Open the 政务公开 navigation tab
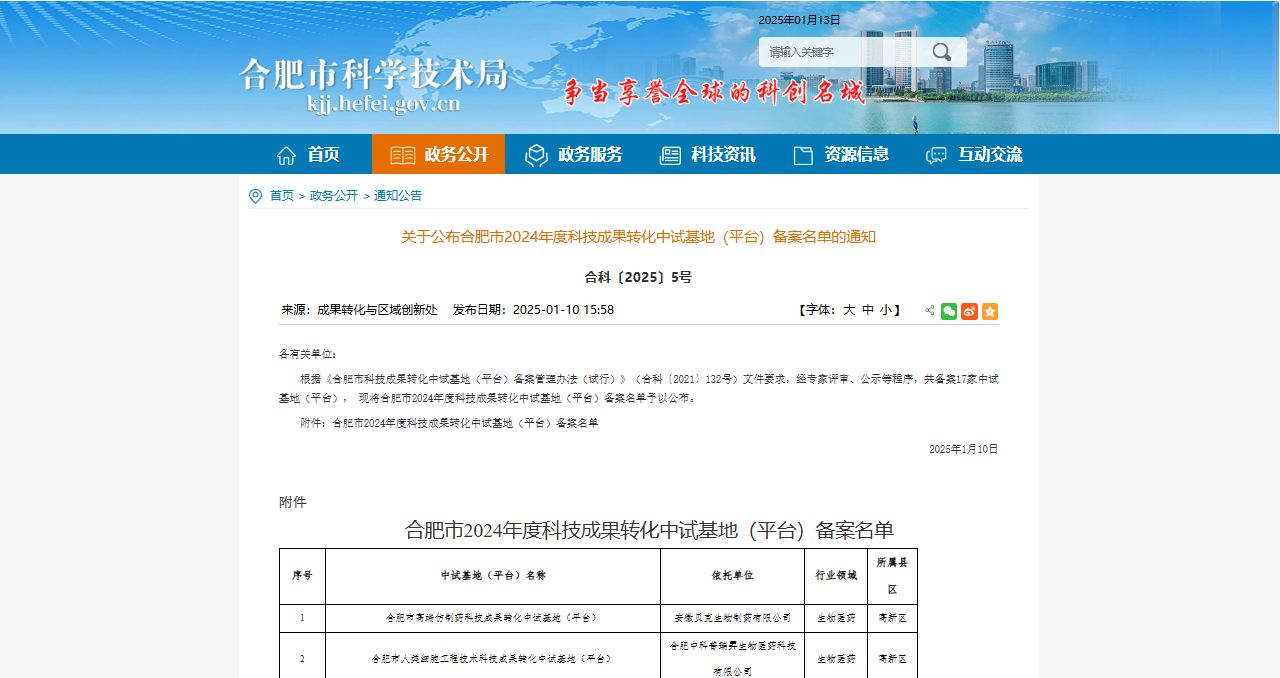Screen dimensions: 1280x678 pos(438,155)
